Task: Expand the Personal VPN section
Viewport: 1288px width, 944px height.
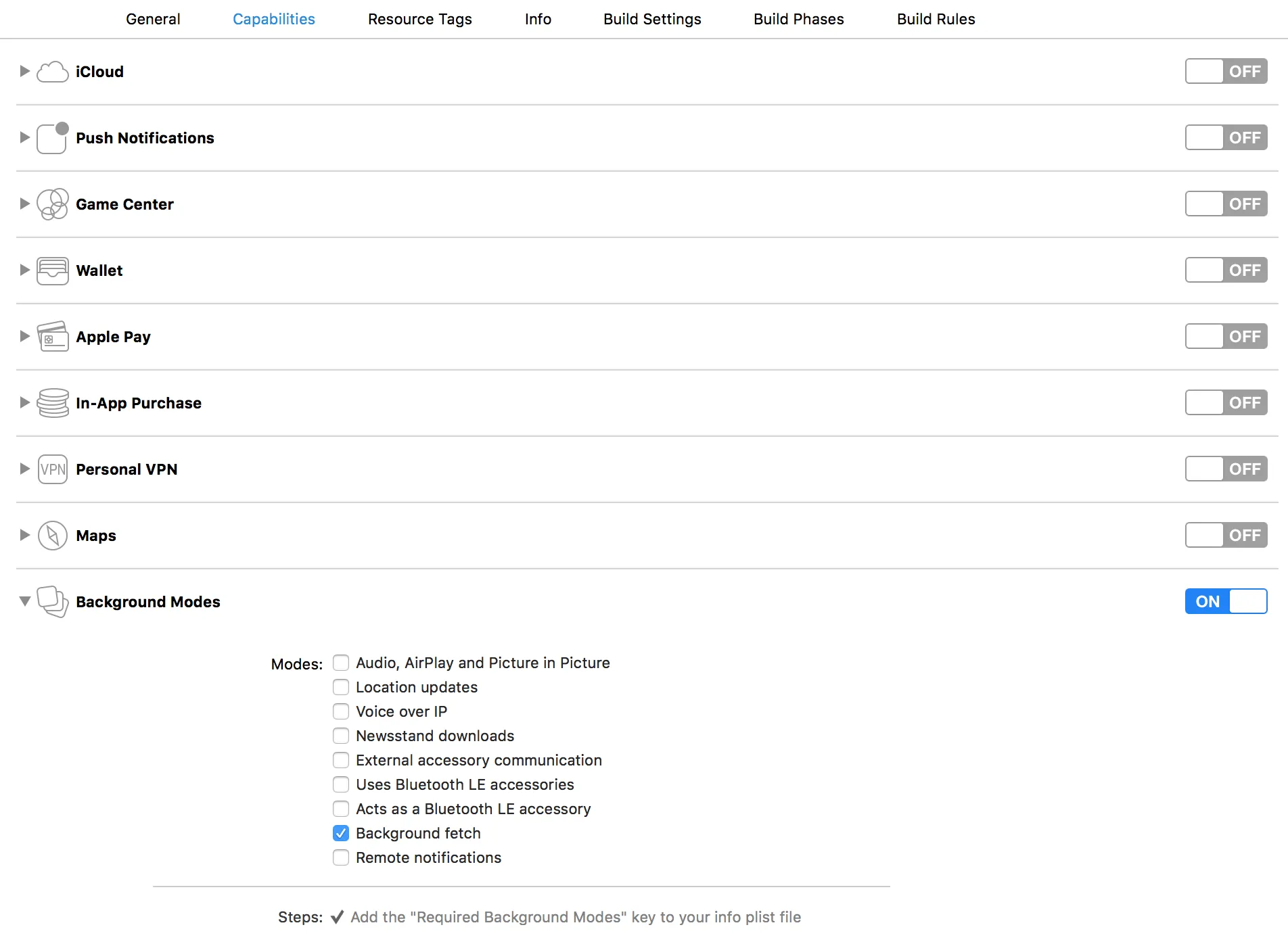Action: (x=25, y=469)
